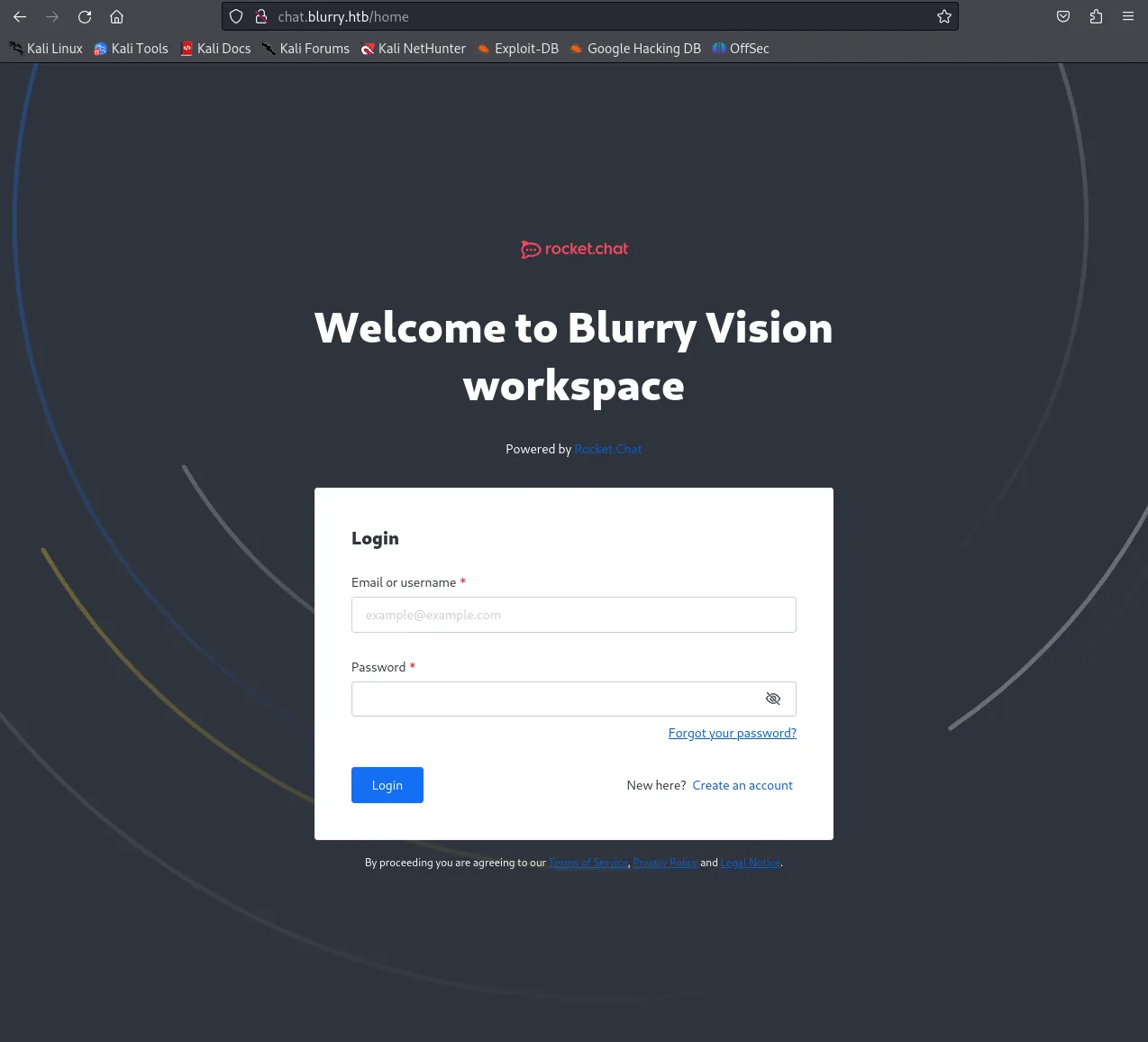This screenshot has width=1148, height=1042.
Task: Open Forgot your password link
Action: [733, 733]
